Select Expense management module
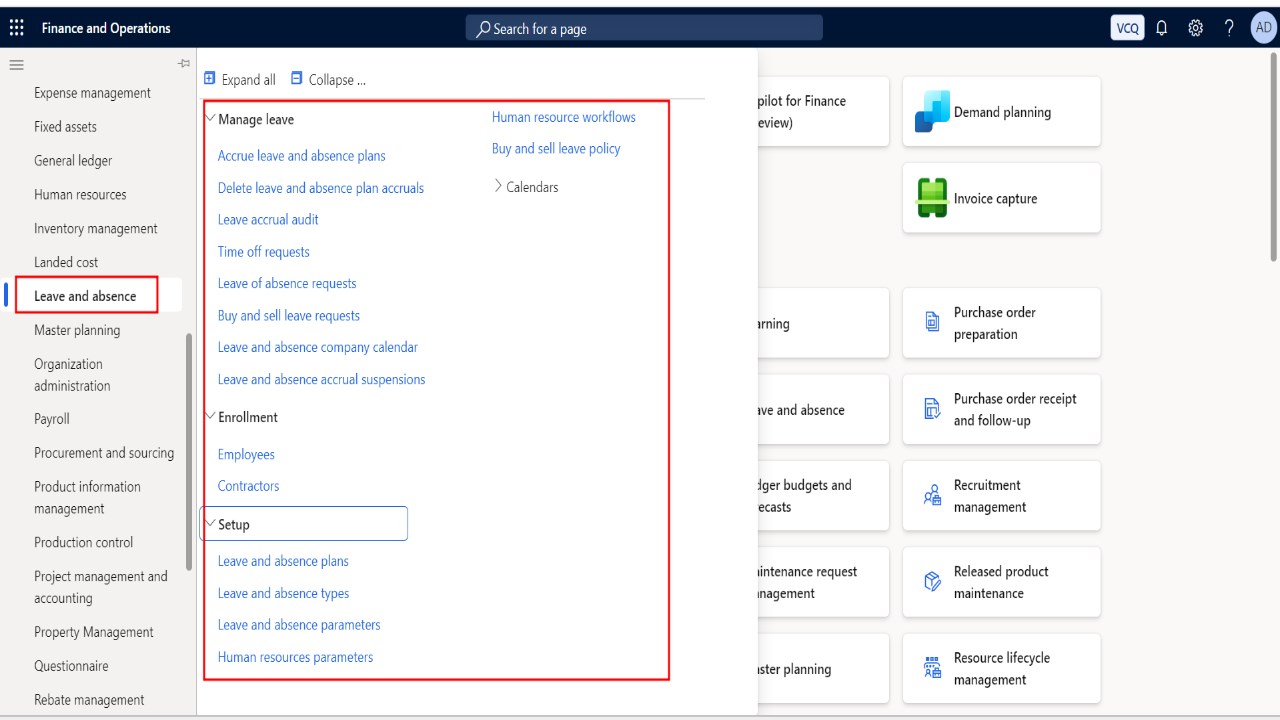 point(92,93)
